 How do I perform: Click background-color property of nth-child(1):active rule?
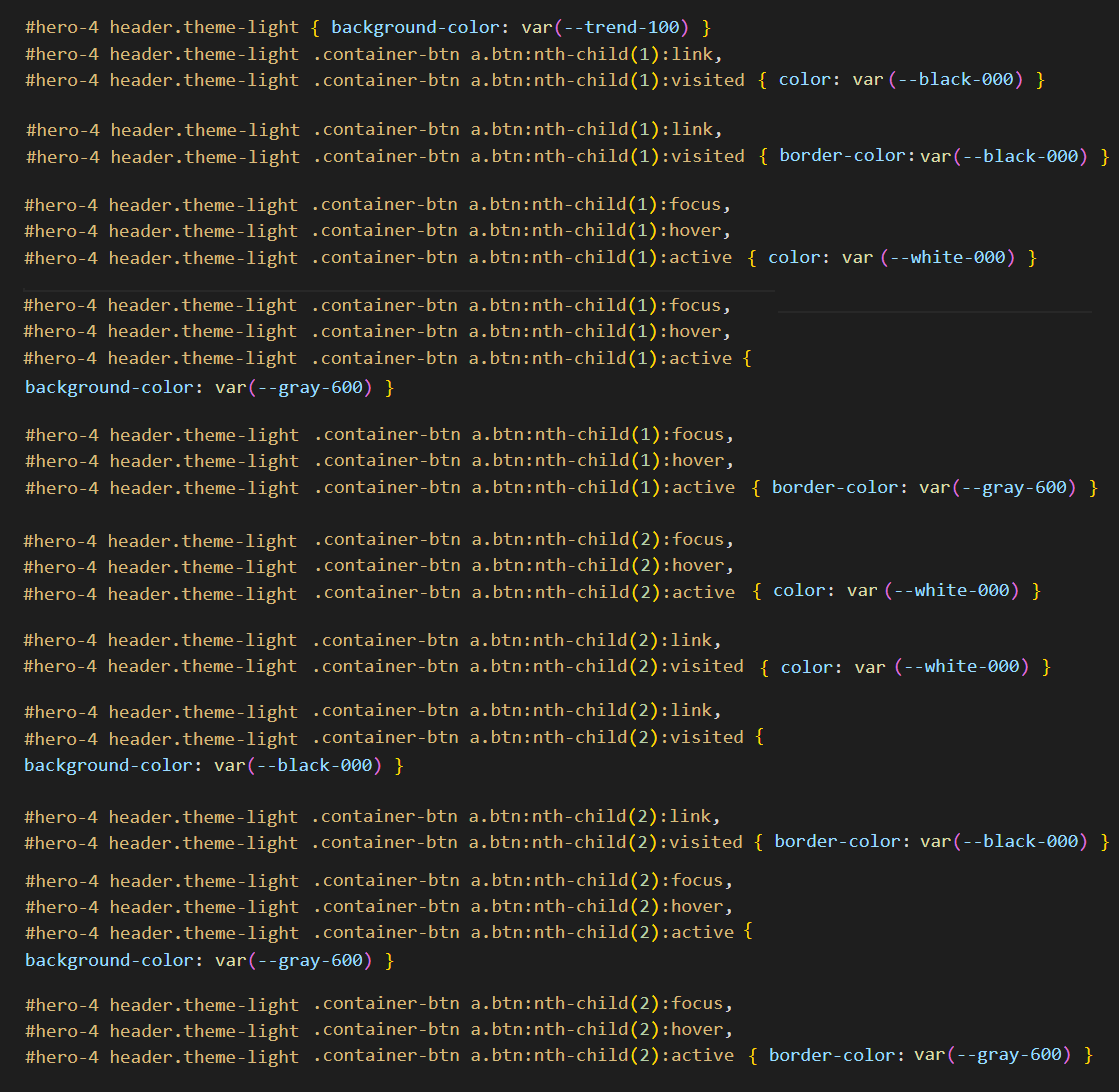coord(108,386)
